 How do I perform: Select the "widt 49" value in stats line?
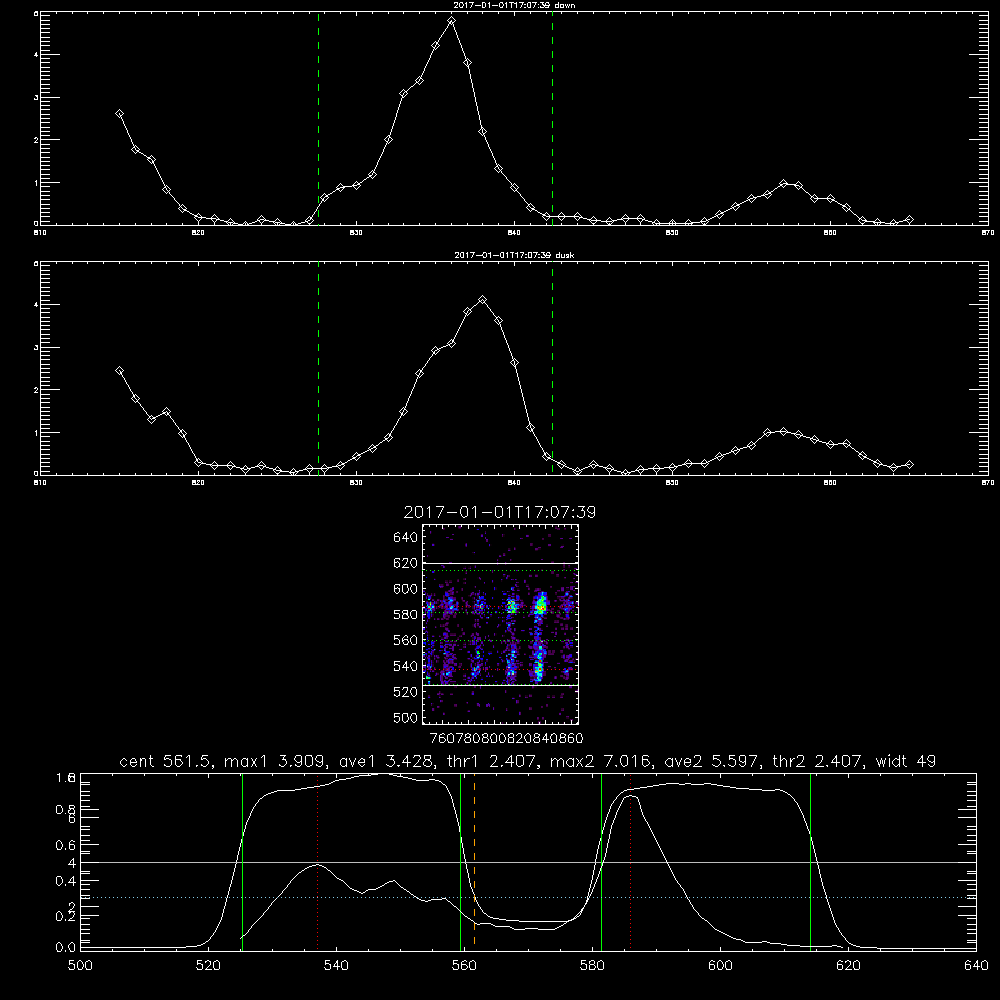click(906, 761)
